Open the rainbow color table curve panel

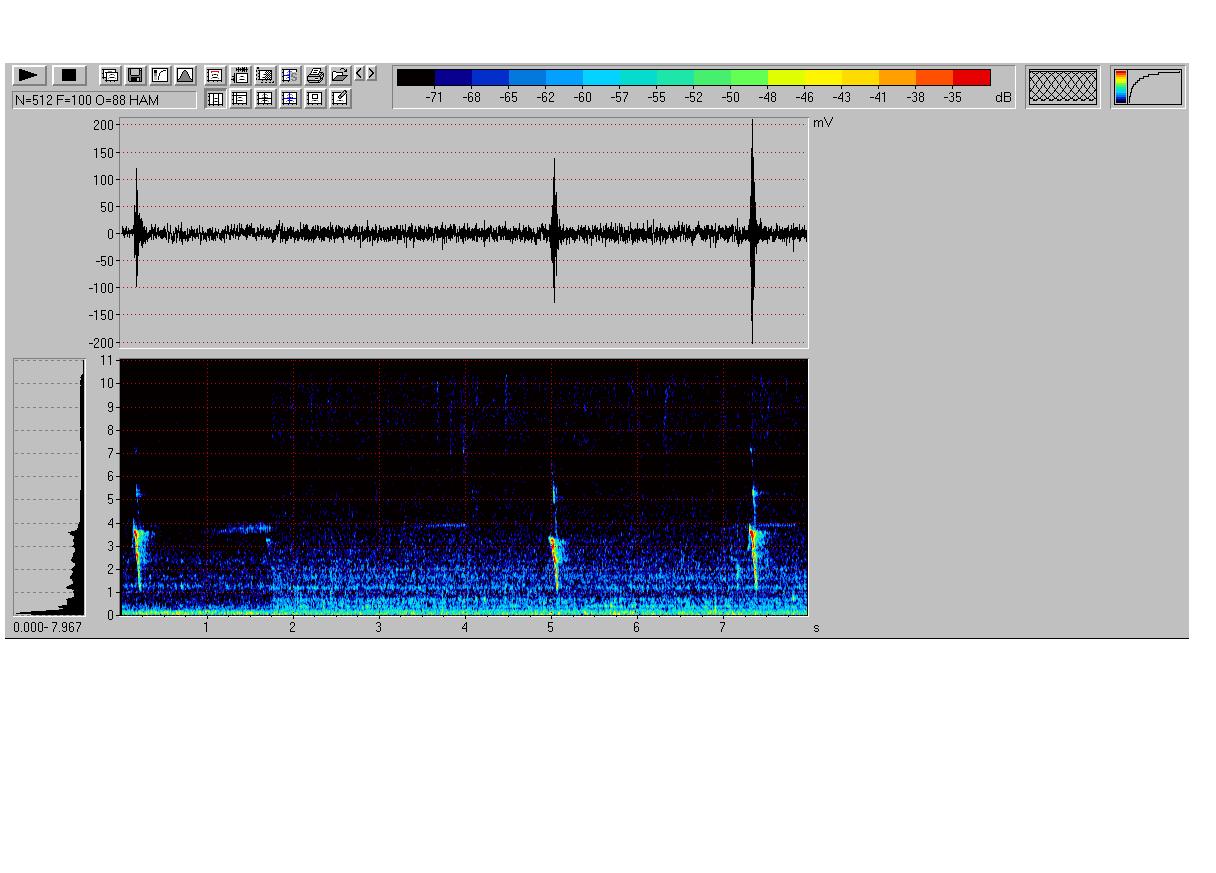(x=1148, y=87)
